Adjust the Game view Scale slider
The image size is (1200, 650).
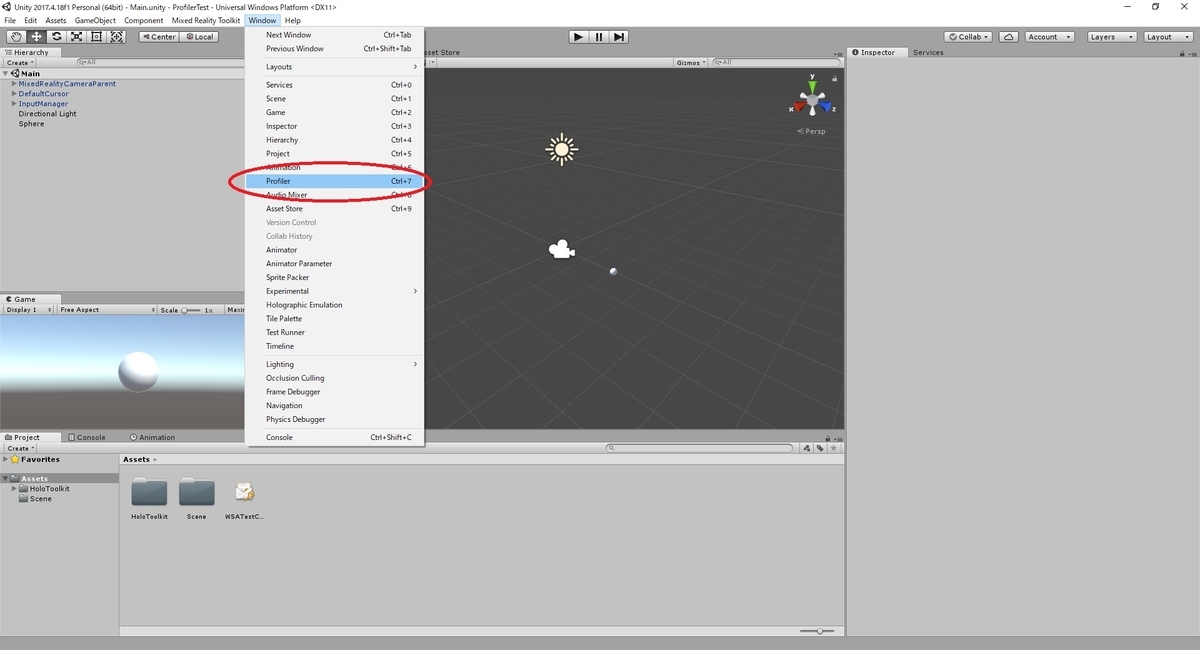tap(191, 310)
